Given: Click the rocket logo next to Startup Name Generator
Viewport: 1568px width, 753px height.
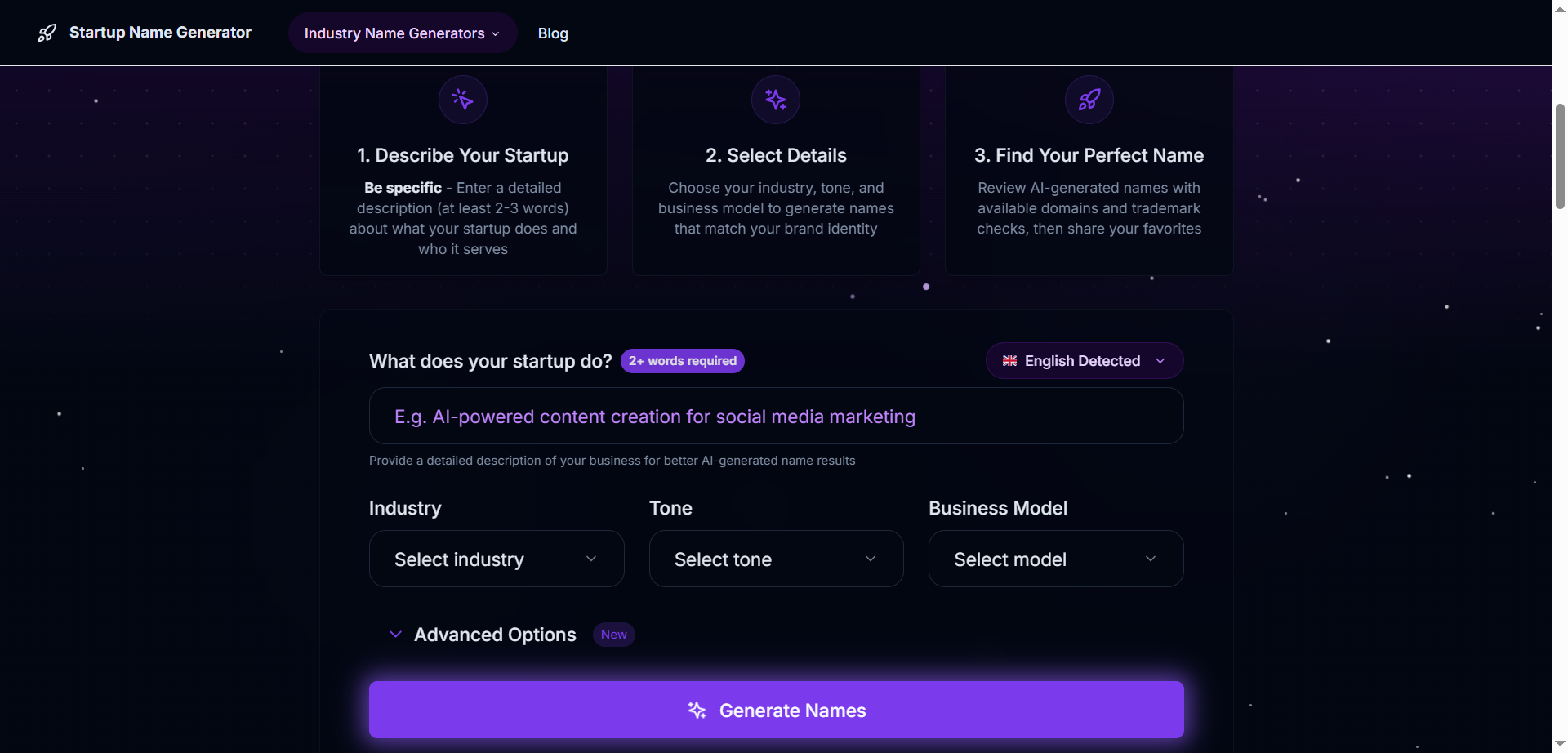Looking at the screenshot, I should (47, 32).
